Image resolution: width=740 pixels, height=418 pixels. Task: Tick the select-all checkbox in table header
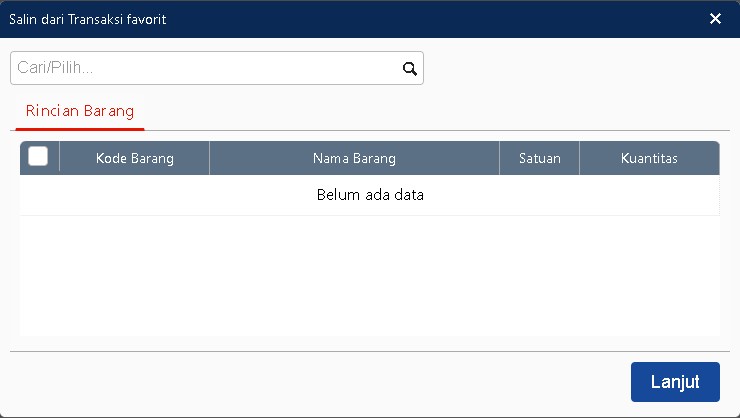(x=38, y=157)
